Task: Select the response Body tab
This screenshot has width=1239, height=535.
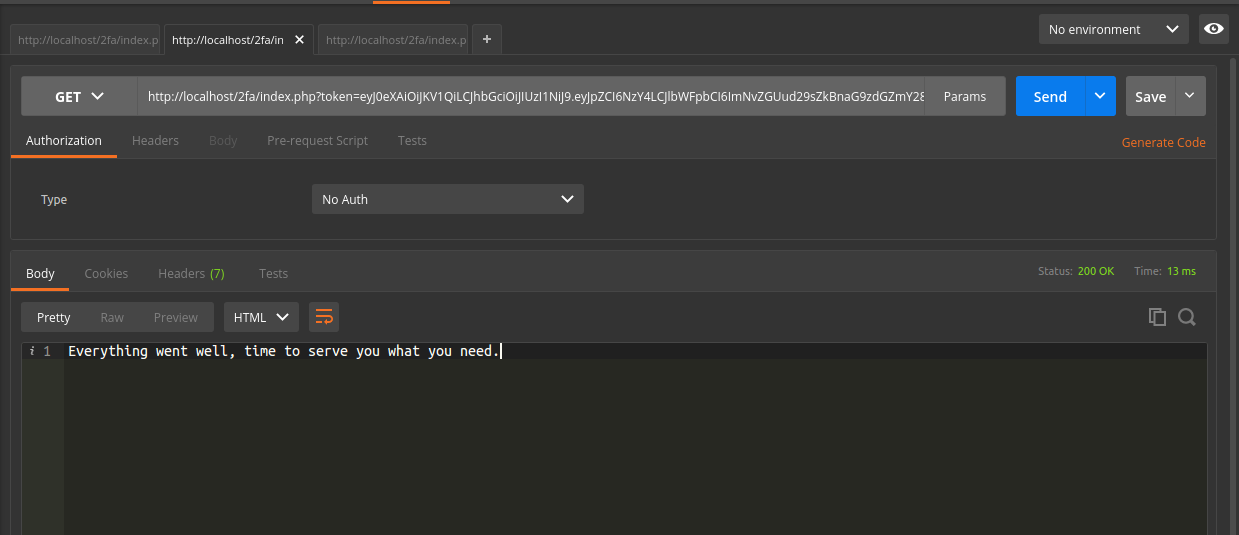Action: point(40,273)
